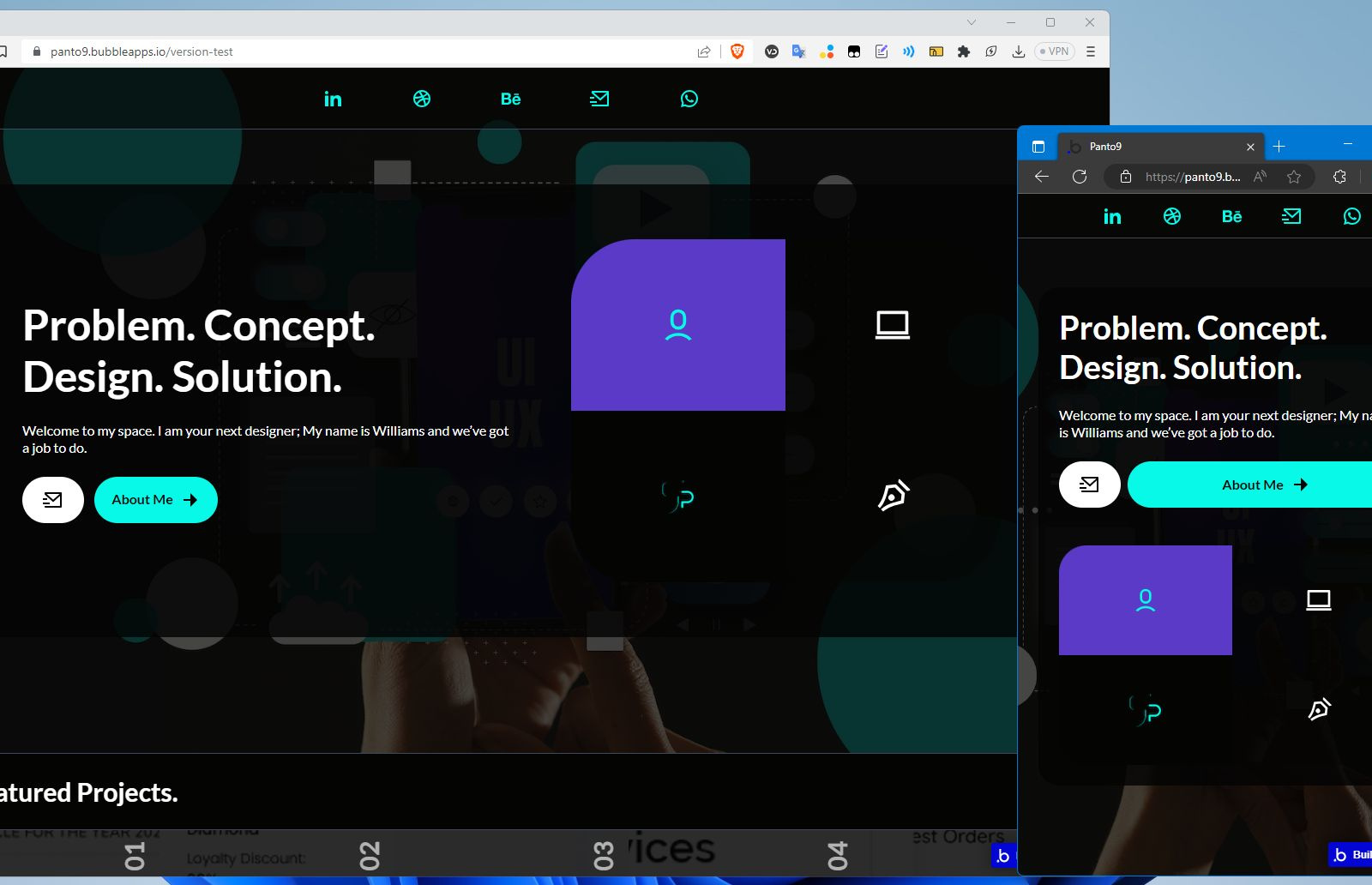Open the tab actions menu in Edge
The width and height of the screenshot is (1372, 885).
click(x=1038, y=146)
